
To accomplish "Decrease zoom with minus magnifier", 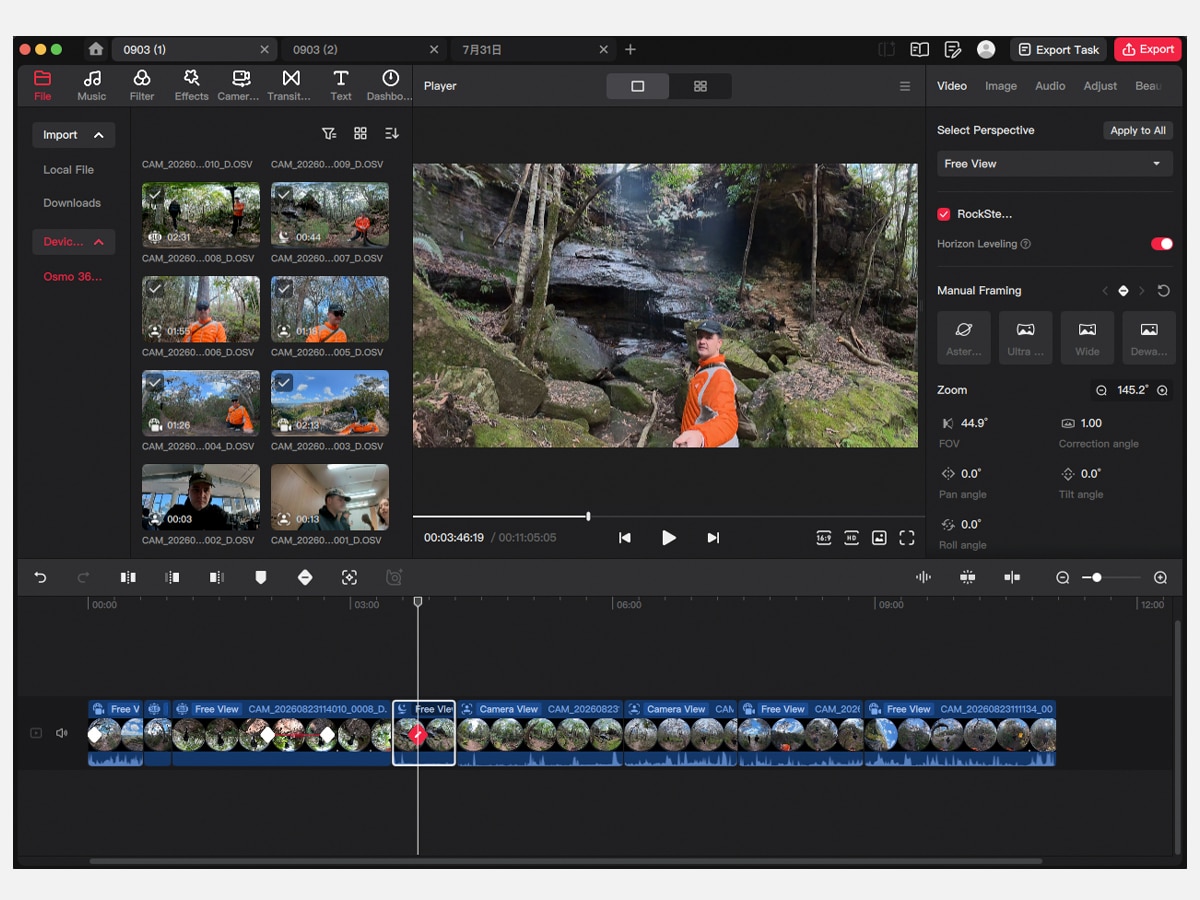I will [x=1102, y=391].
